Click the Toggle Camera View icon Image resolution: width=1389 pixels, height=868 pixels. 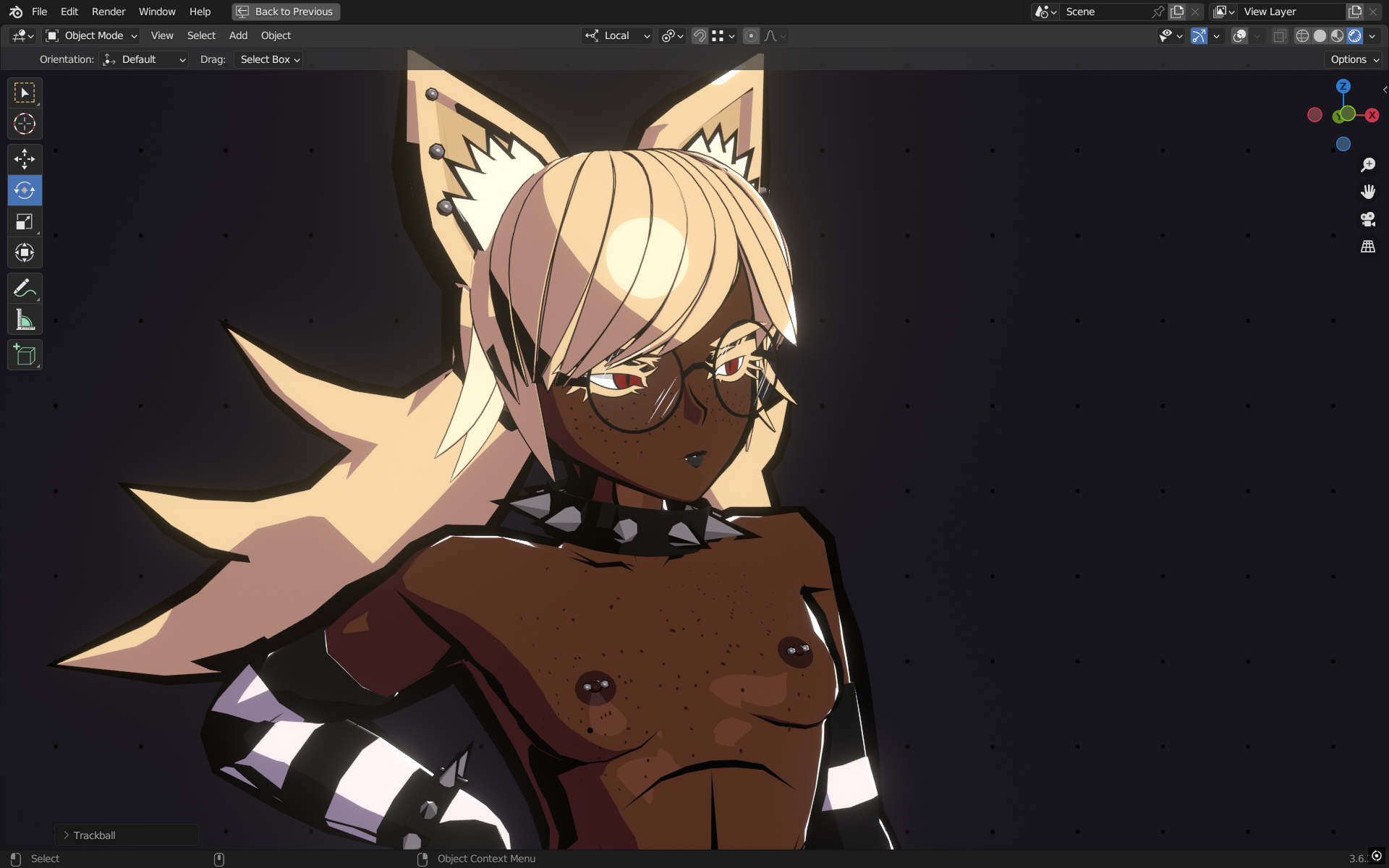point(1367,219)
